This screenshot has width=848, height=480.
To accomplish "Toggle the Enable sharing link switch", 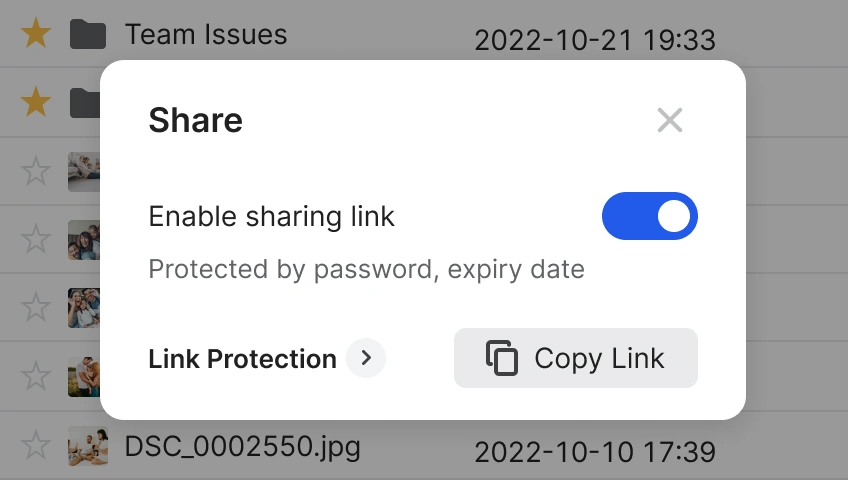I will tap(649, 216).
